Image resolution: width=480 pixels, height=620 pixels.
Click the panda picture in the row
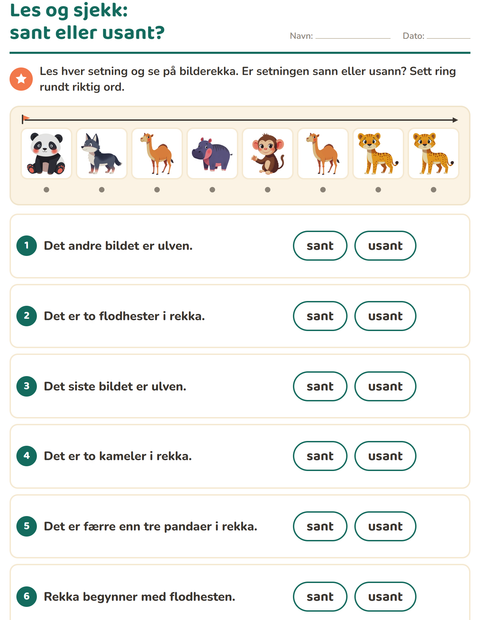46,153
